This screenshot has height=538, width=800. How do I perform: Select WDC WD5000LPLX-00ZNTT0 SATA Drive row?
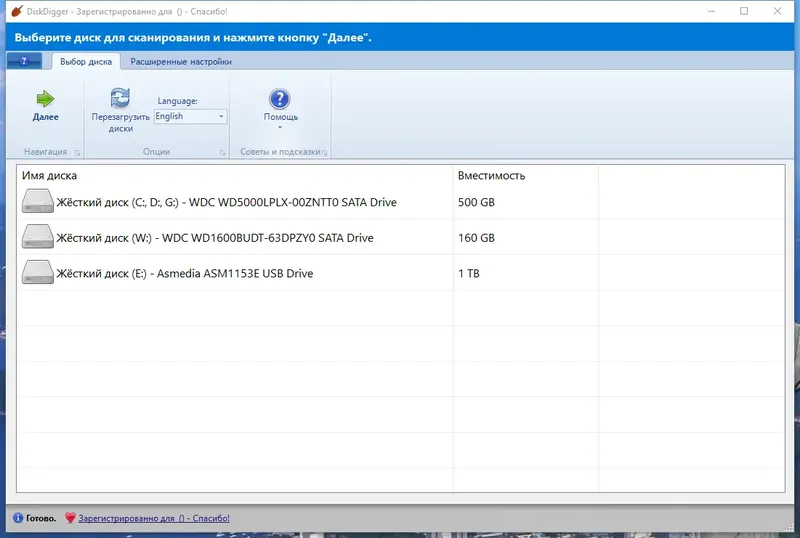click(401, 202)
